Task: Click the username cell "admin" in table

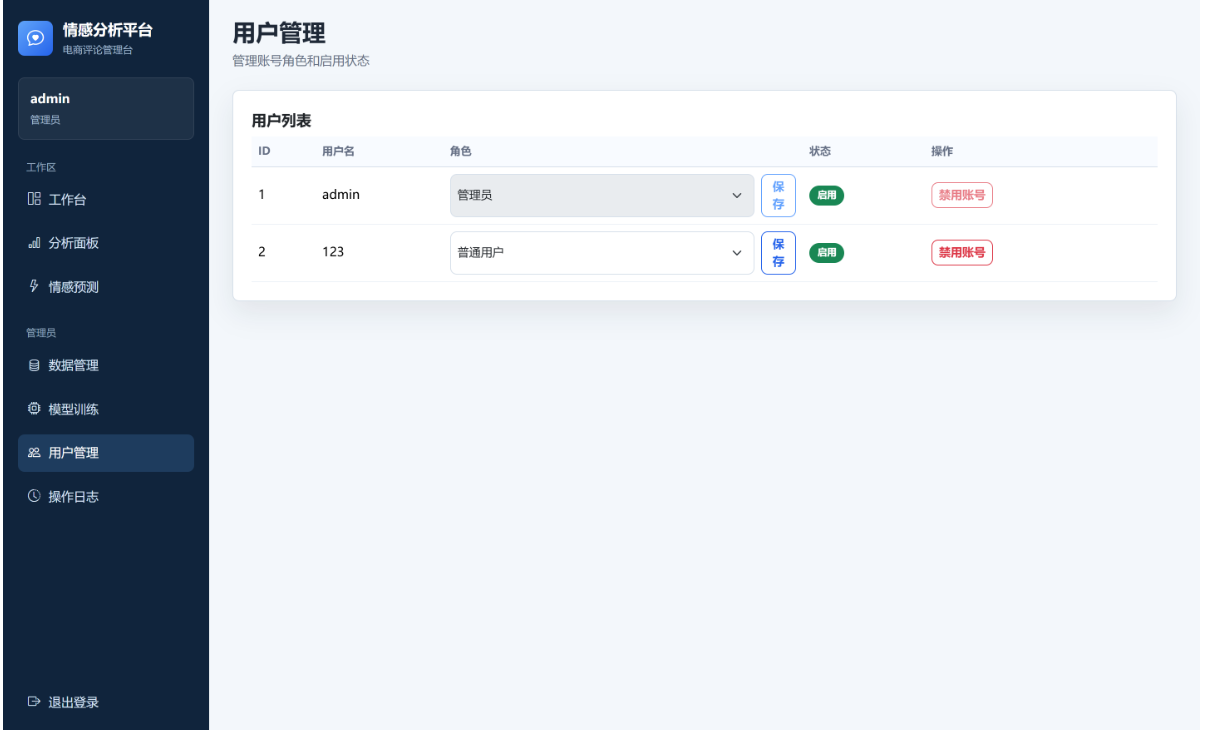Action: pyautogui.click(x=341, y=195)
